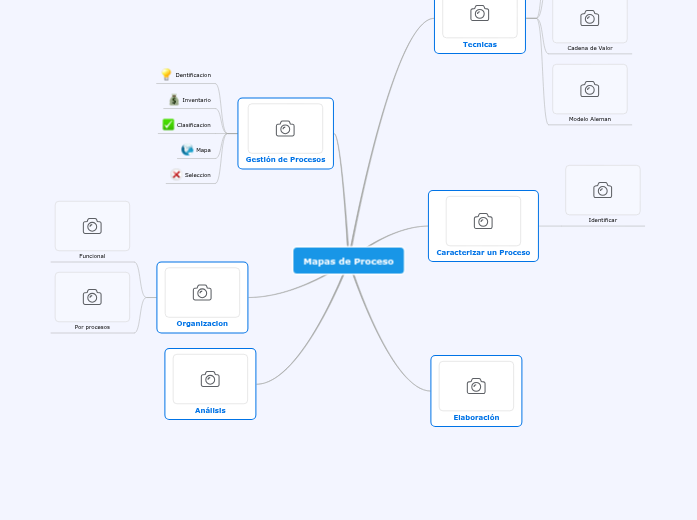
Task: Select the Inventario label
Action: tap(196, 100)
